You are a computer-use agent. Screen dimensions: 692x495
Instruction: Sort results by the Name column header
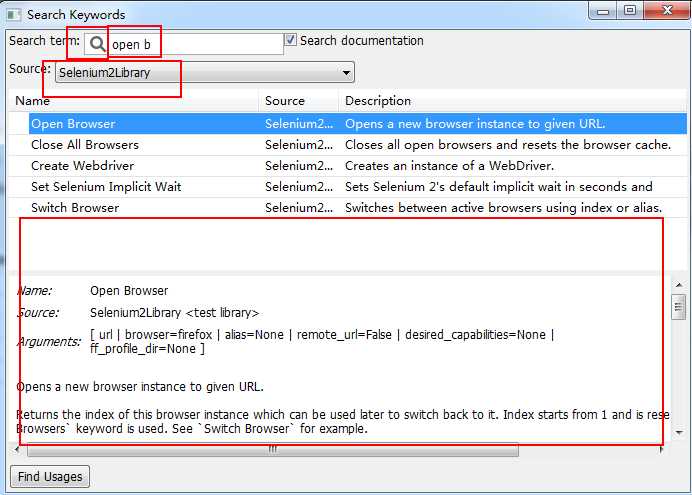(x=133, y=101)
